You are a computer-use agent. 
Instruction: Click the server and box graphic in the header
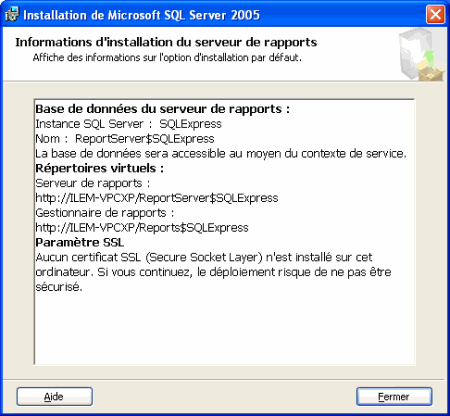pos(421,55)
